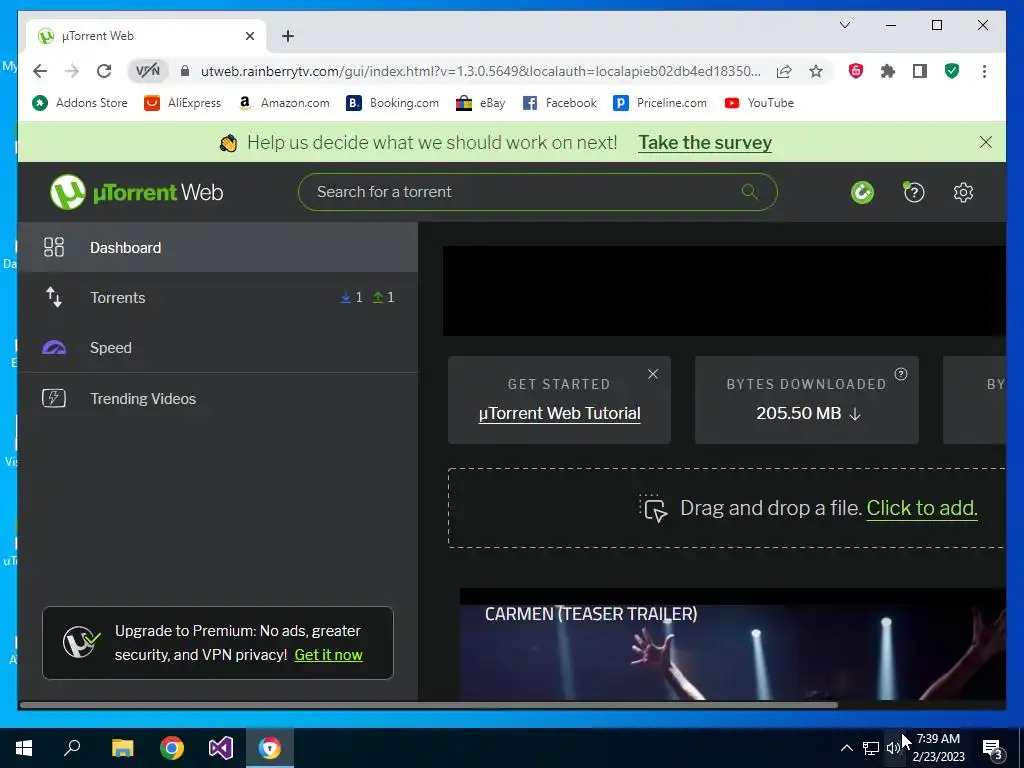
Task: Open a new browser tab
Action: 288,36
